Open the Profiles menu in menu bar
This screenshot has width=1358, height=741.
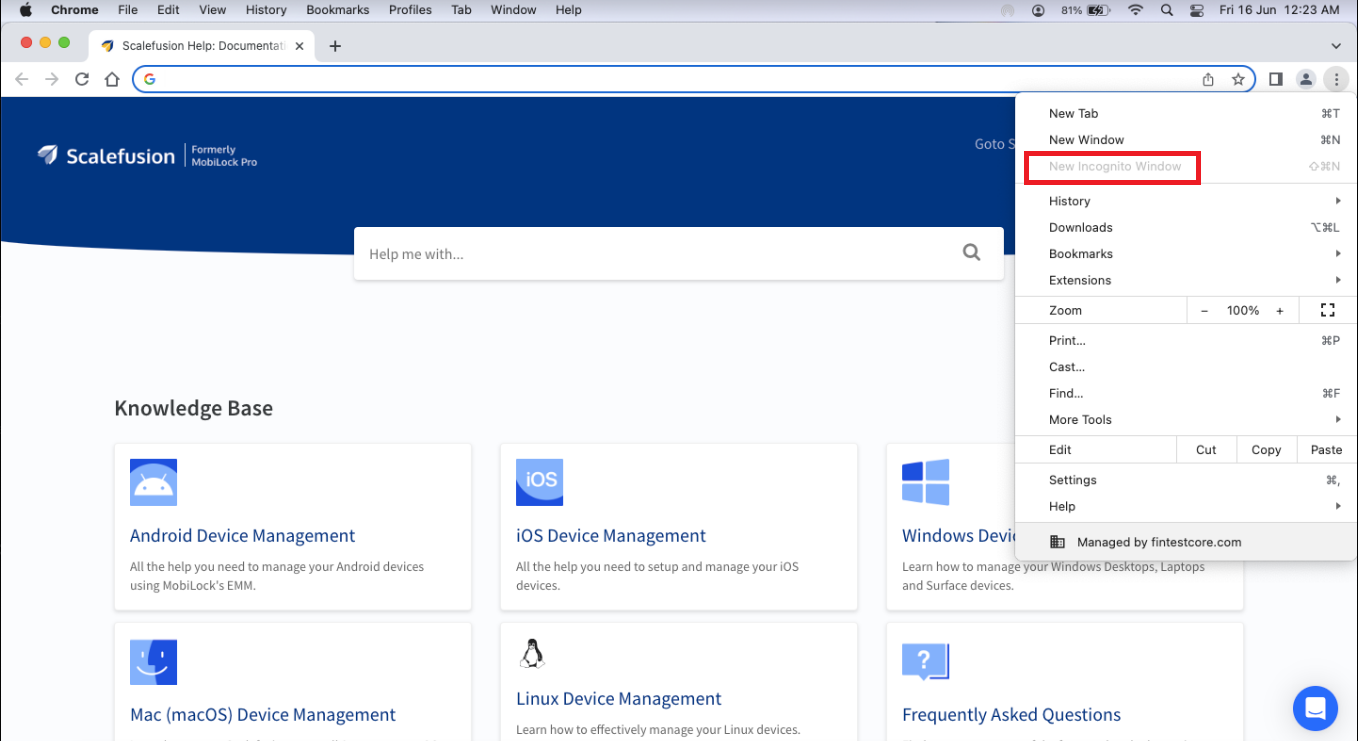(x=410, y=10)
